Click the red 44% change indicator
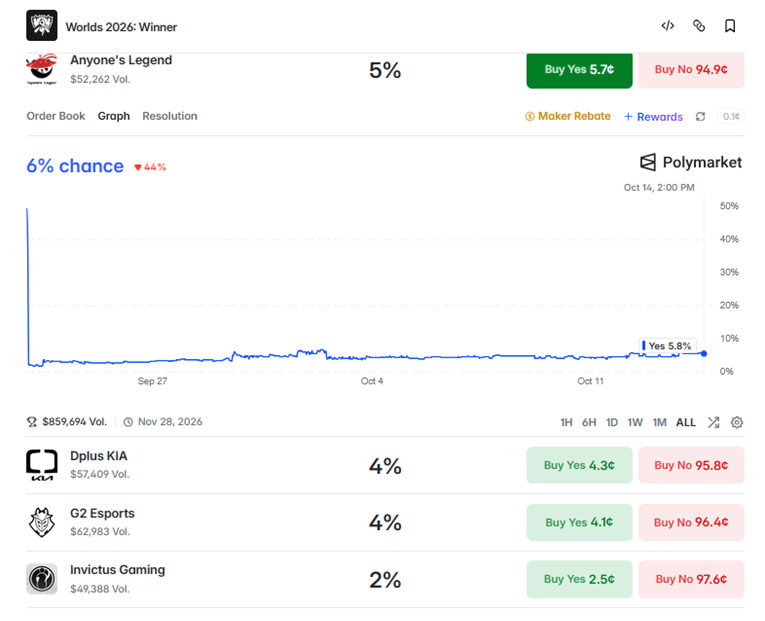The width and height of the screenshot is (765, 621). coord(150,167)
